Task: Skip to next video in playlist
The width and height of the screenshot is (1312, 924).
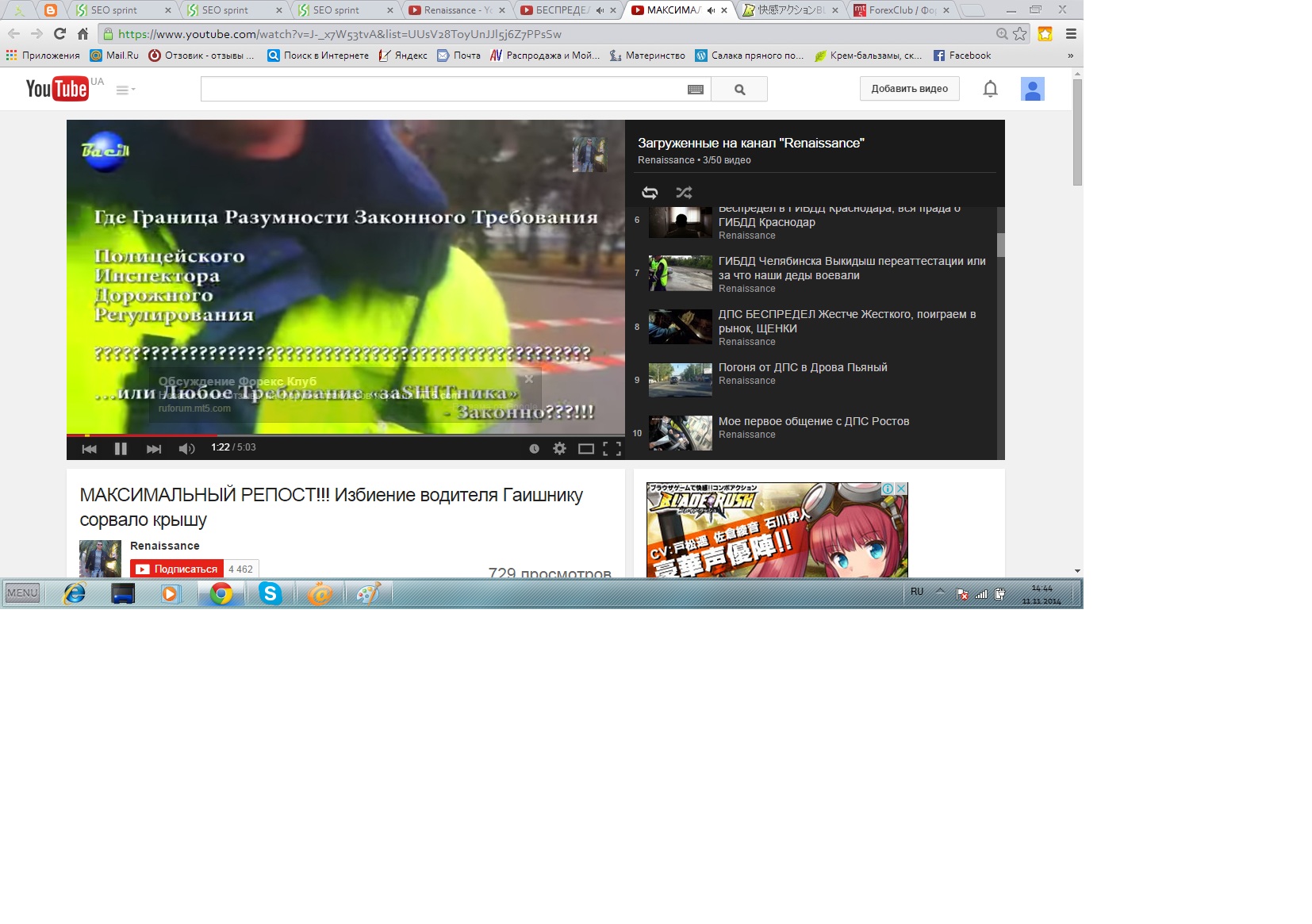Action: 154,449
